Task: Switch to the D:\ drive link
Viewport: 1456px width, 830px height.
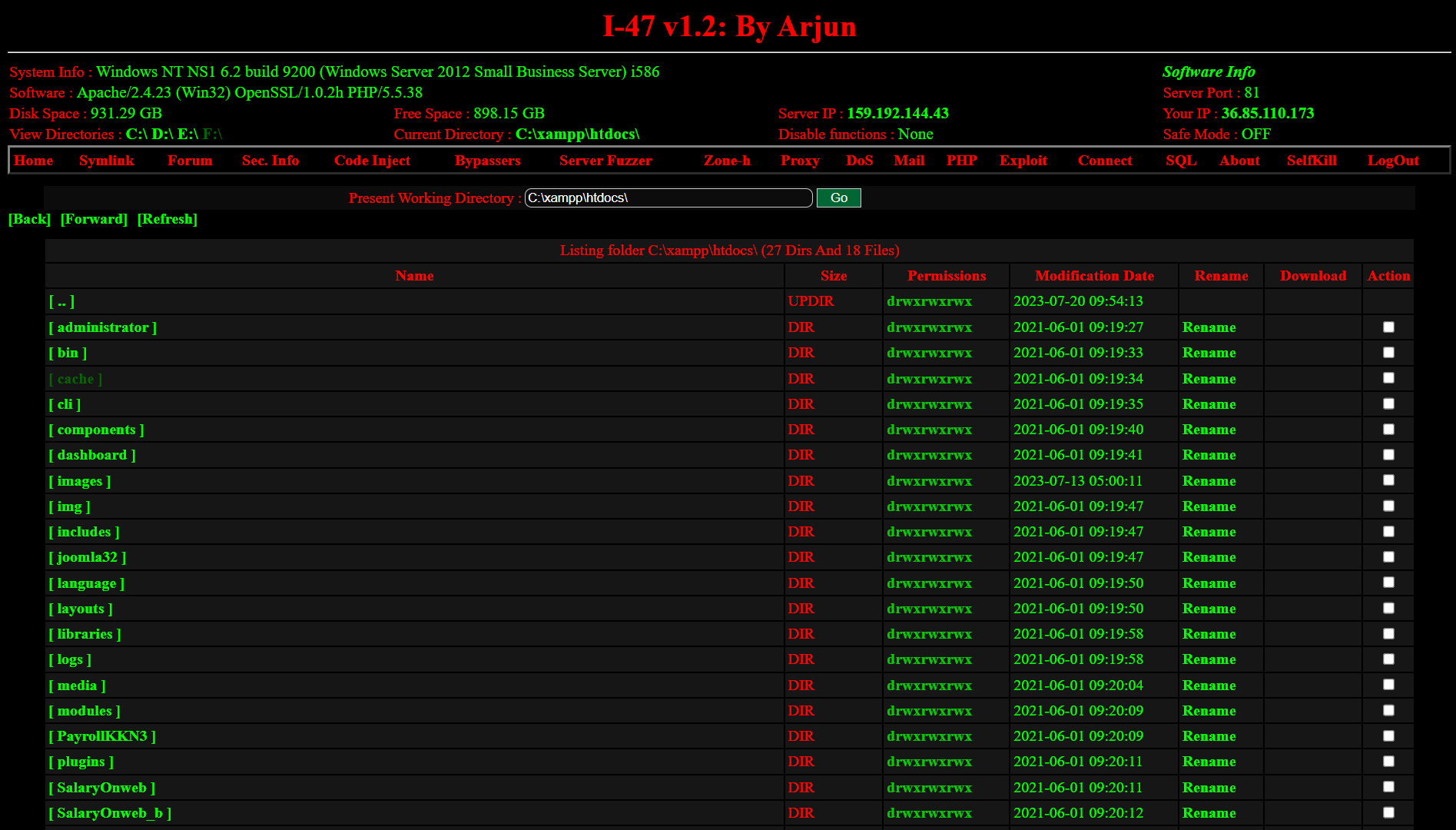Action: 162,134
